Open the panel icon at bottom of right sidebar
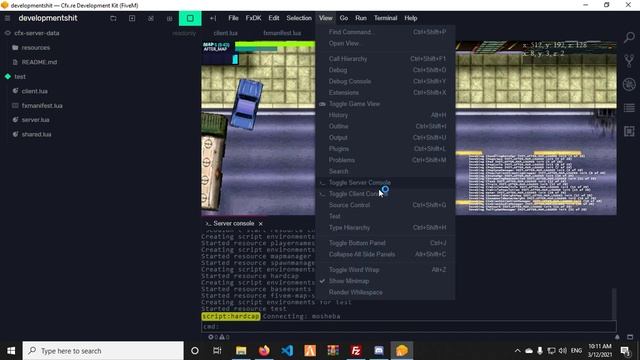Viewport: 640px width, 360px height. (x=629, y=131)
